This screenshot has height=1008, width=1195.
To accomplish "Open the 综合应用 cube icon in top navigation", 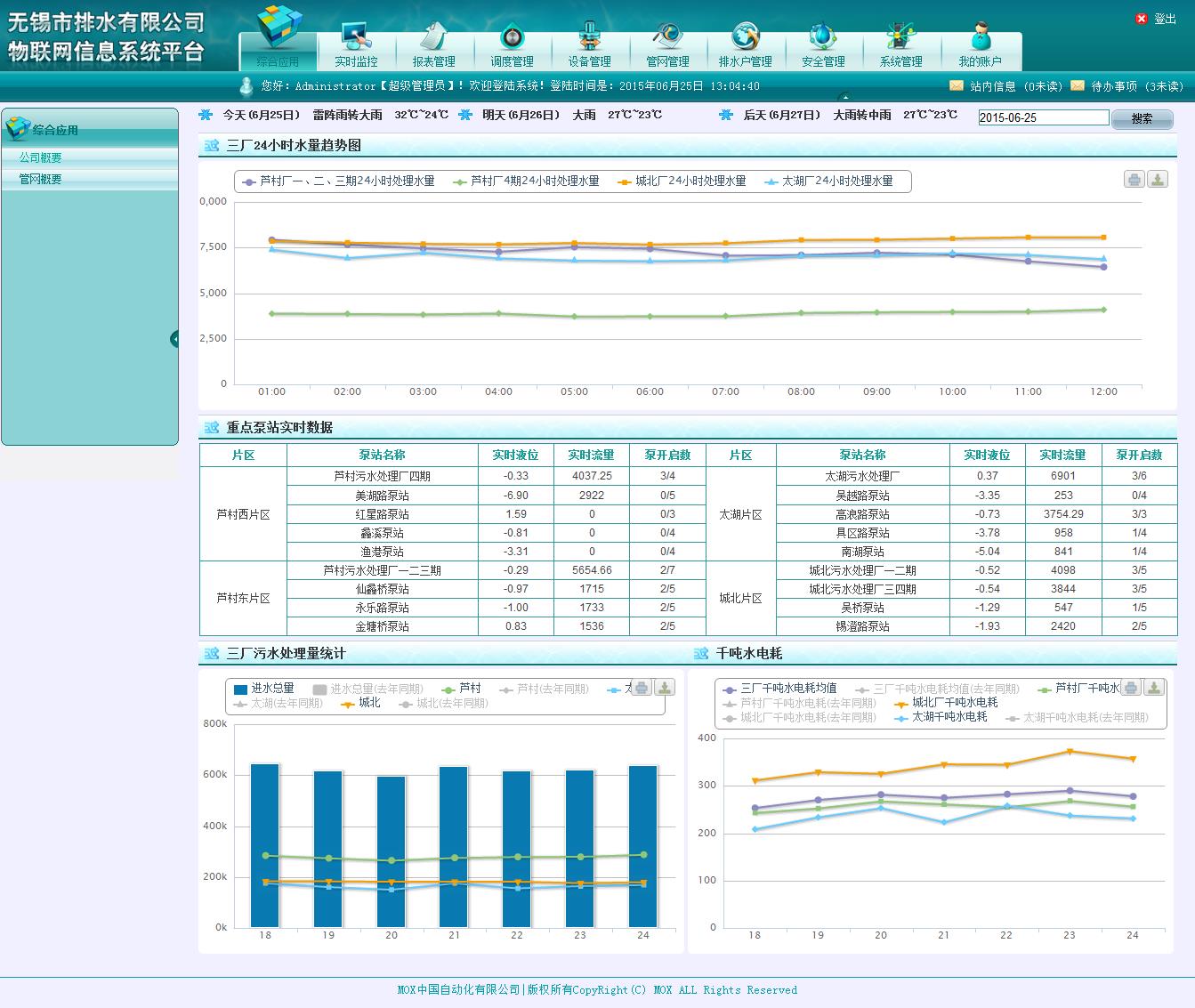I will point(279,28).
